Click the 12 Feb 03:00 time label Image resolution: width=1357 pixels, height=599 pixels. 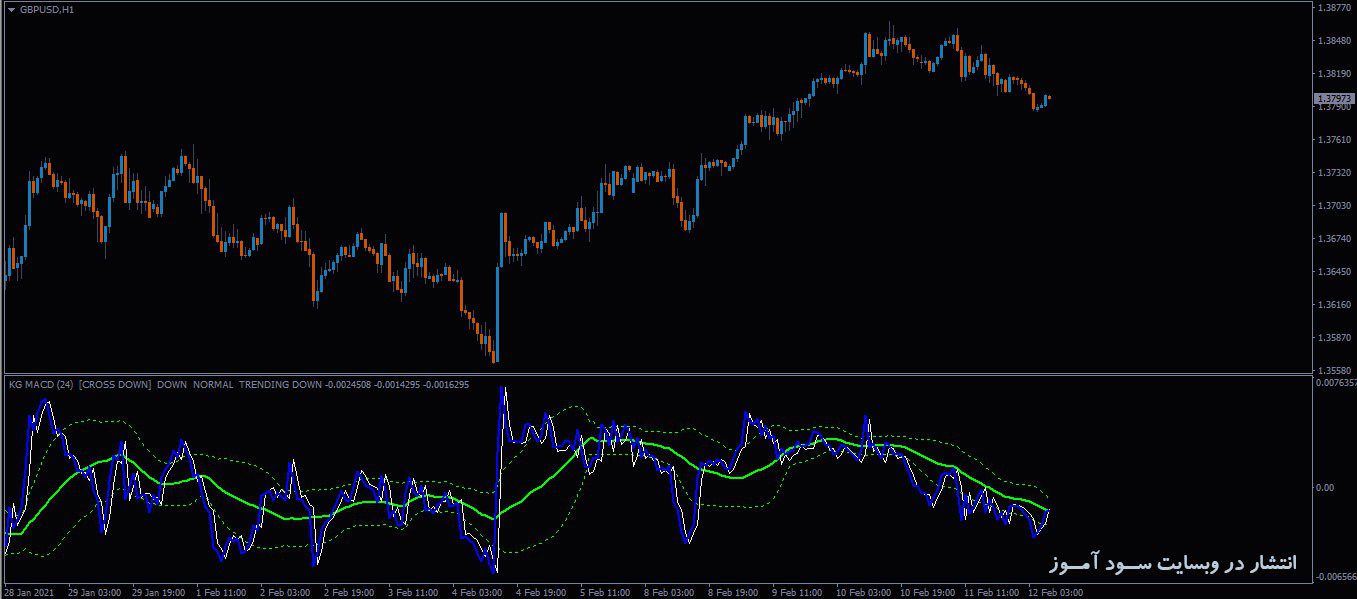pyautogui.click(x=1056, y=592)
